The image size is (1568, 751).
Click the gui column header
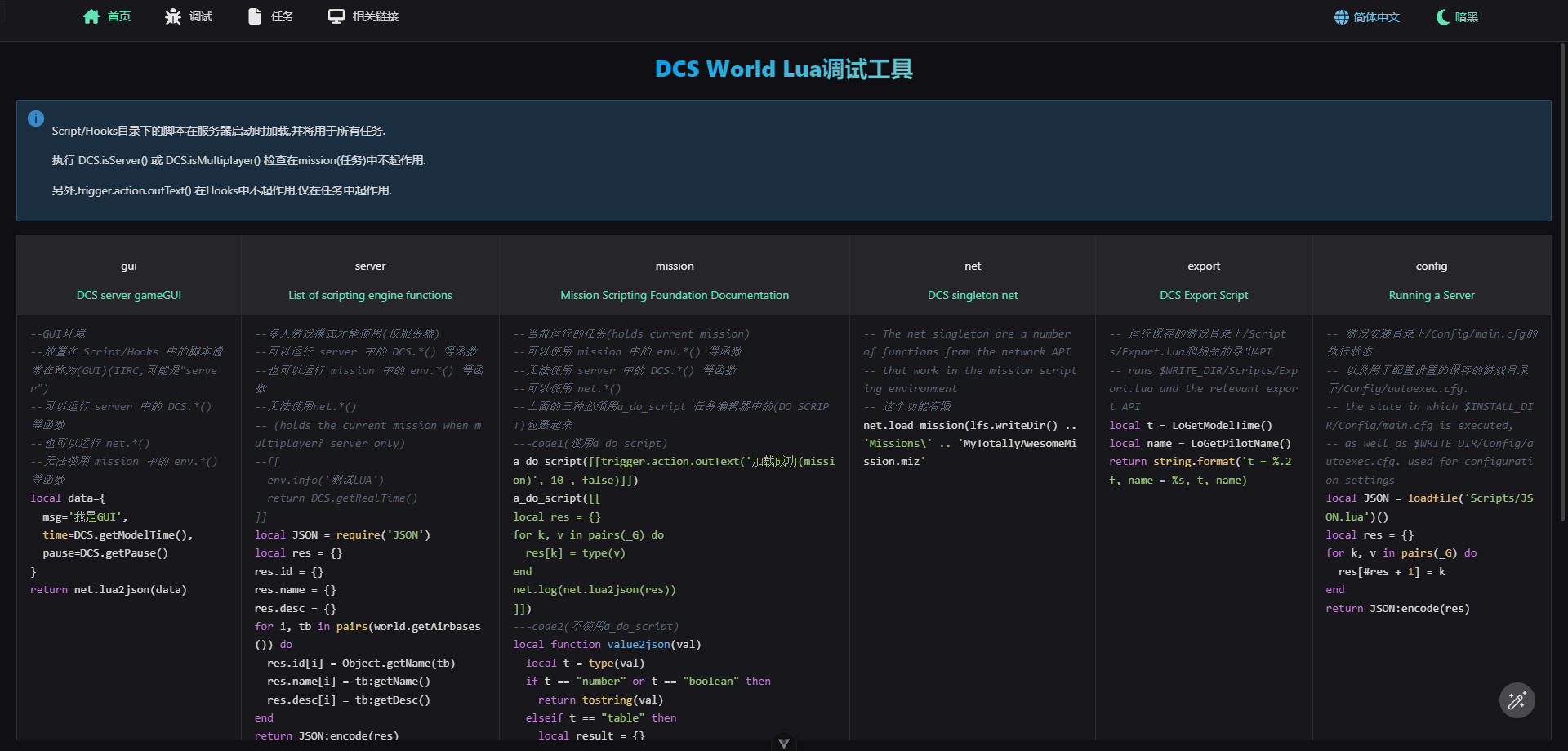(x=129, y=266)
